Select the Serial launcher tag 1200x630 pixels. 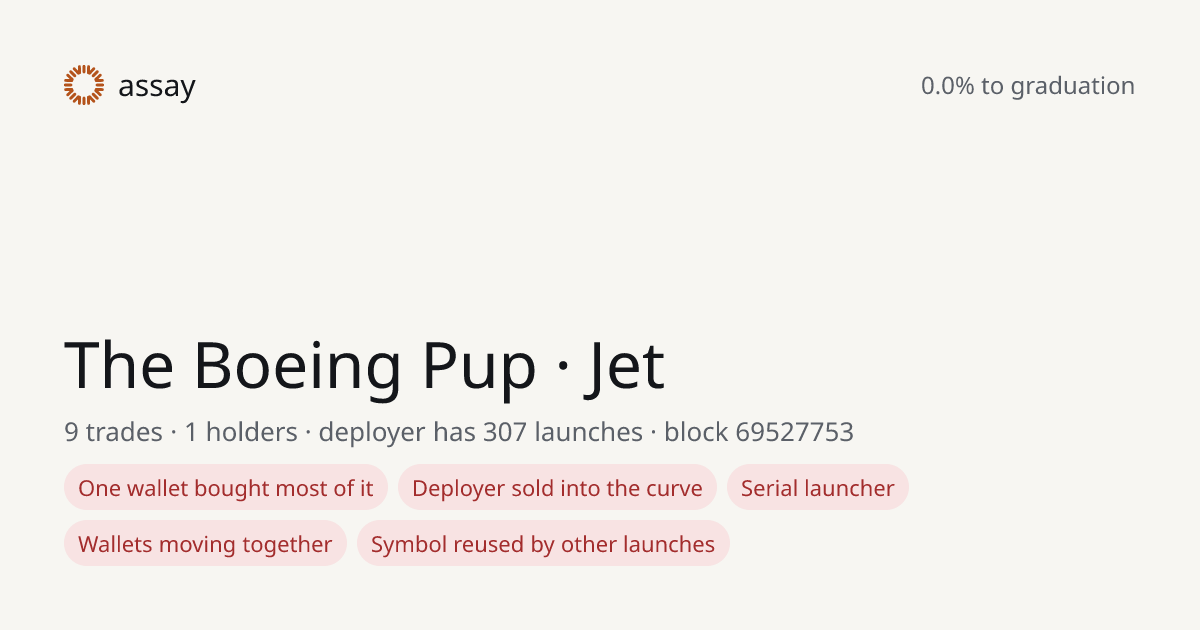click(x=818, y=487)
